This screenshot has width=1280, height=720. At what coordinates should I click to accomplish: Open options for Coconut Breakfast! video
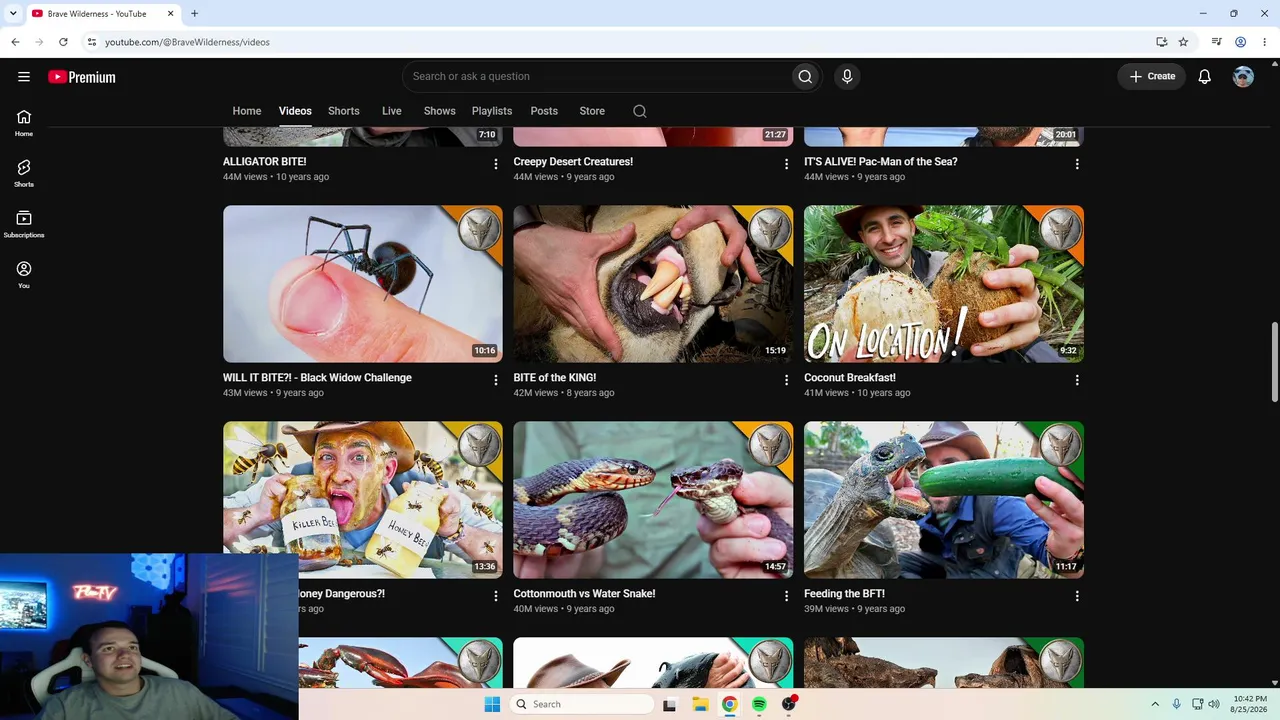pos(1077,380)
